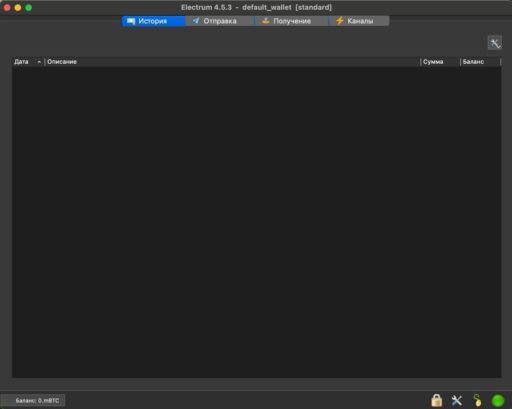Switch to the Отправка tab
The height and width of the screenshot is (409, 512).
click(219, 21)
